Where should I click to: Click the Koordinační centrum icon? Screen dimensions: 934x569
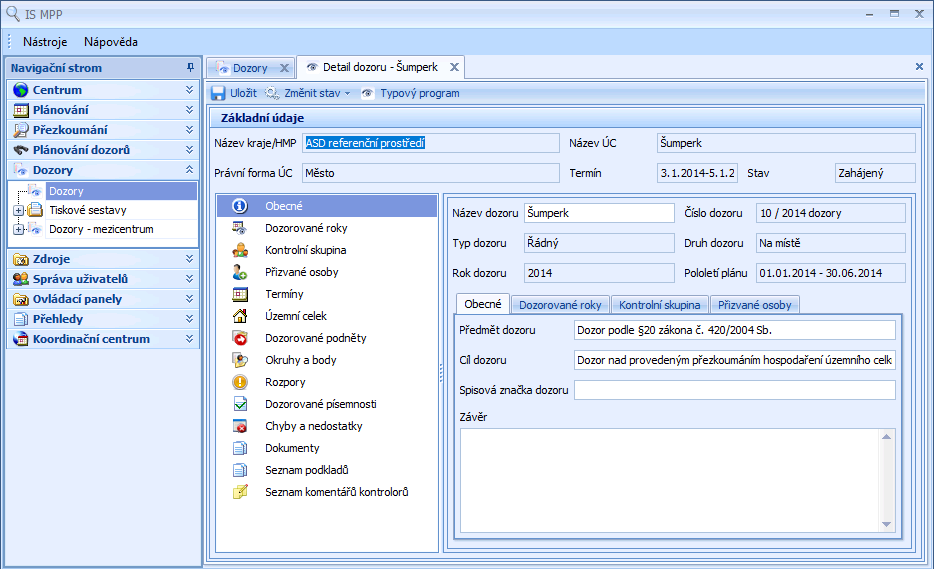pos(21,339)
